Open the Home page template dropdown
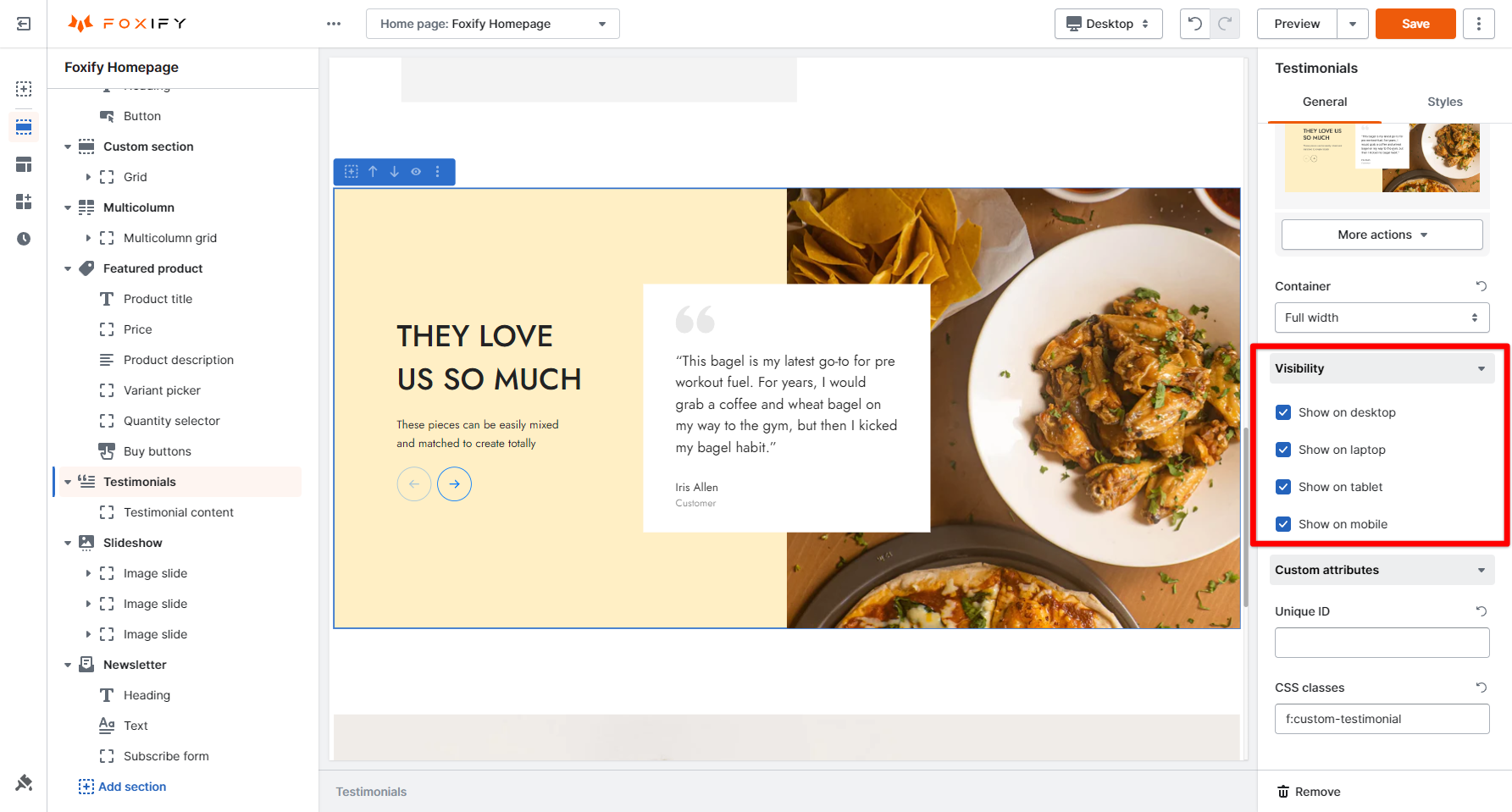Screen dimensions: 1512x812 point(493,24)
